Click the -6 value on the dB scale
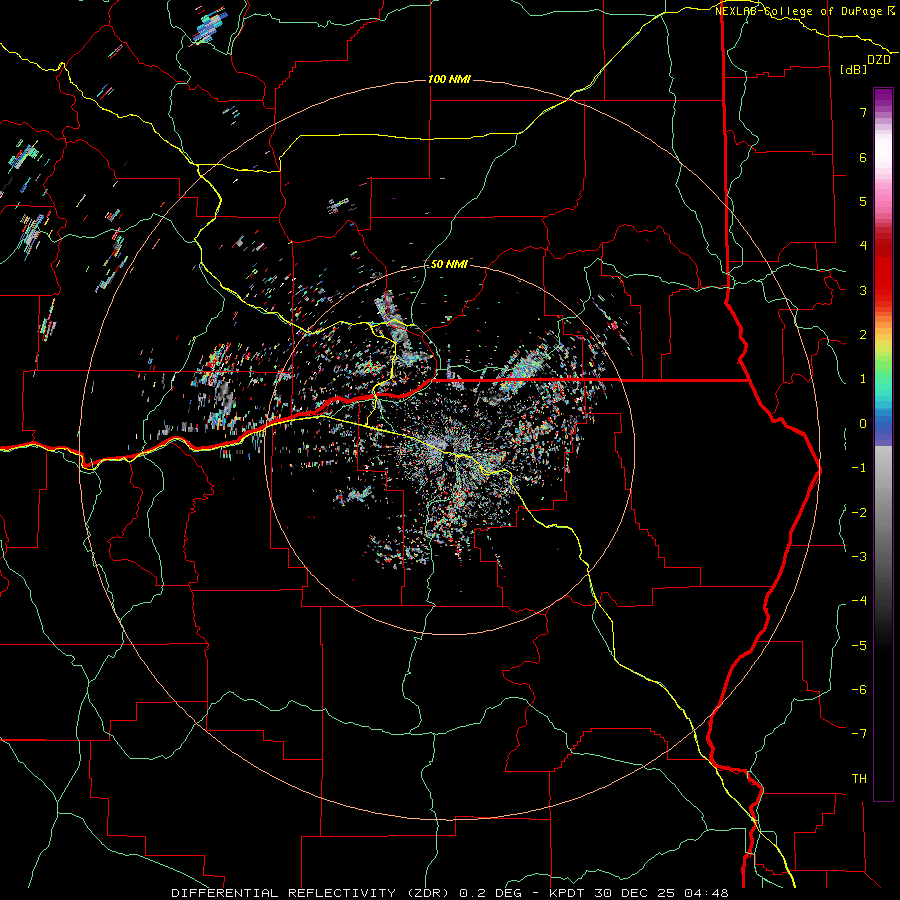The width and height of the screenshot is (900, 900). (859, 690)
